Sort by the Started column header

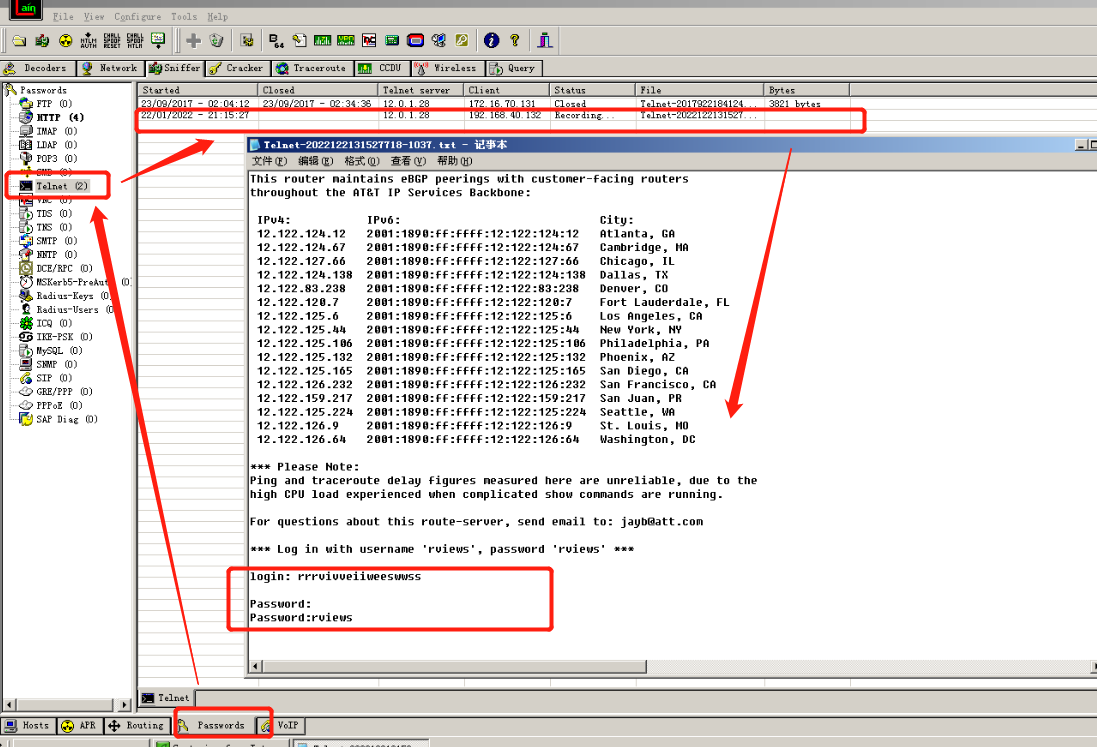point(199,90)
